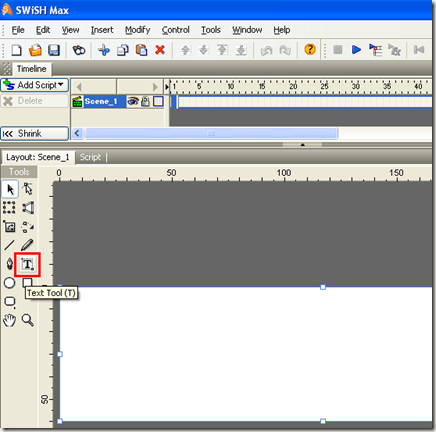Image resolution: width=436 pixels, height=432 pixels.
Task: Select the Rectangle tool
Action: point(27,283)
